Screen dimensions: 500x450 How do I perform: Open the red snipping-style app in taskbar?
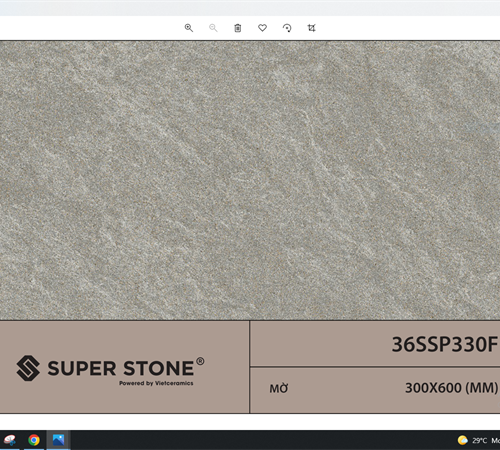click(x=9, y=440)
